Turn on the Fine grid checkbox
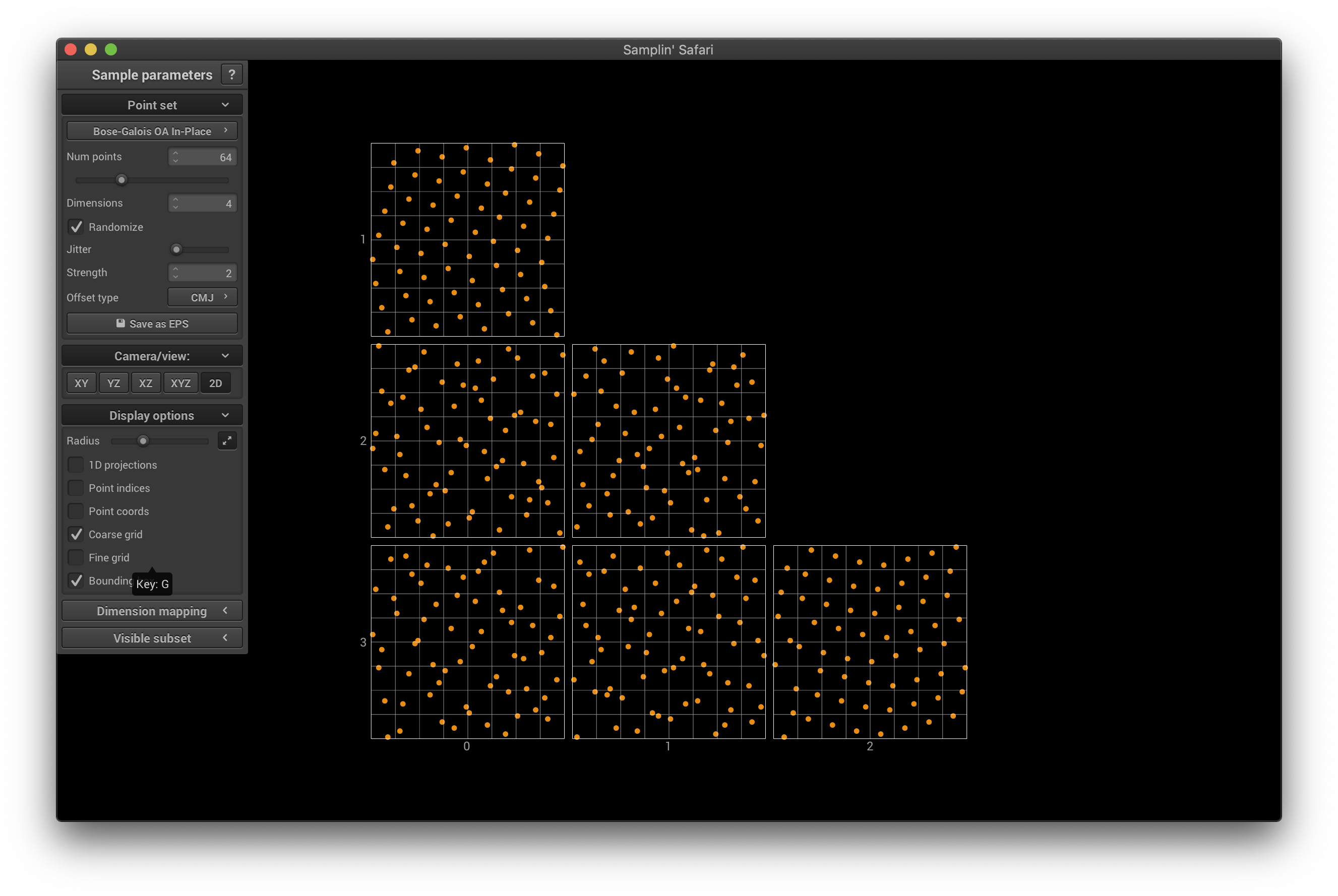 coord(76,557)
